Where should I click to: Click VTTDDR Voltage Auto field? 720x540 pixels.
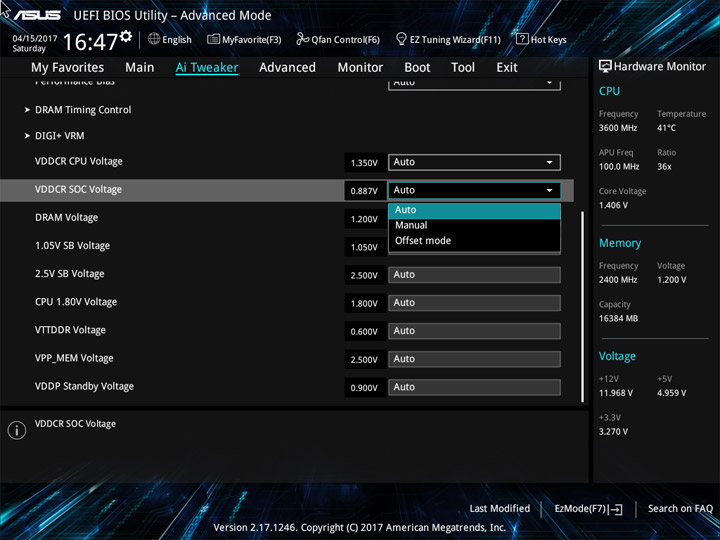[x=474, y=331]
